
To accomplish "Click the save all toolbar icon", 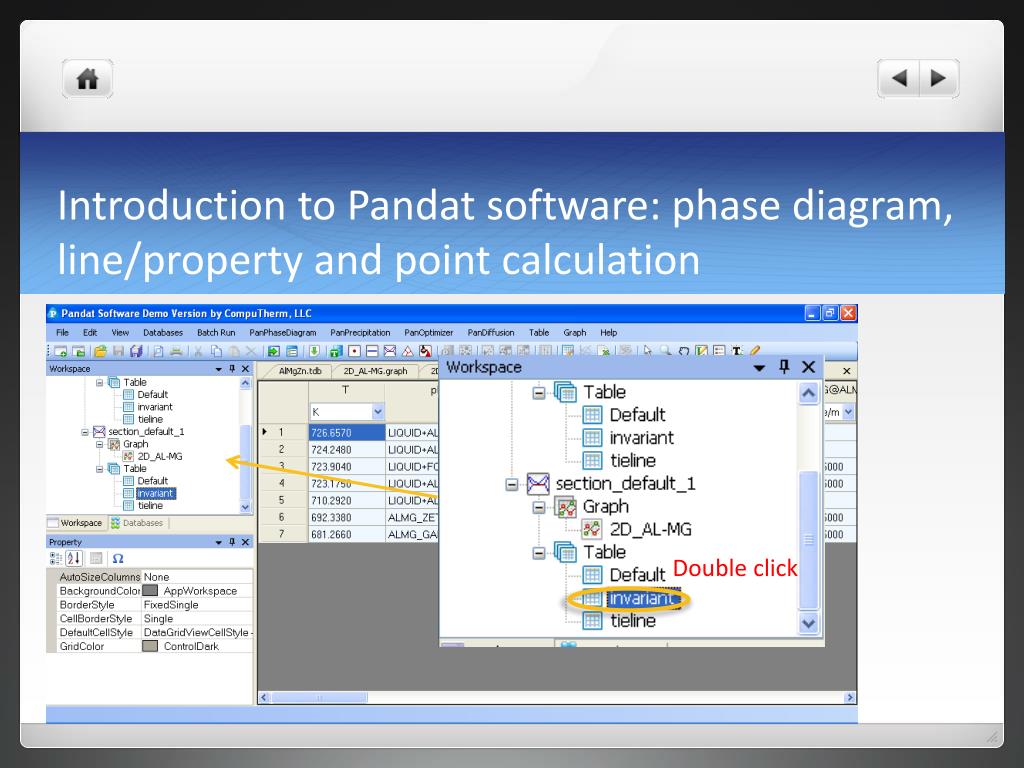I will [x=136, y=351].
